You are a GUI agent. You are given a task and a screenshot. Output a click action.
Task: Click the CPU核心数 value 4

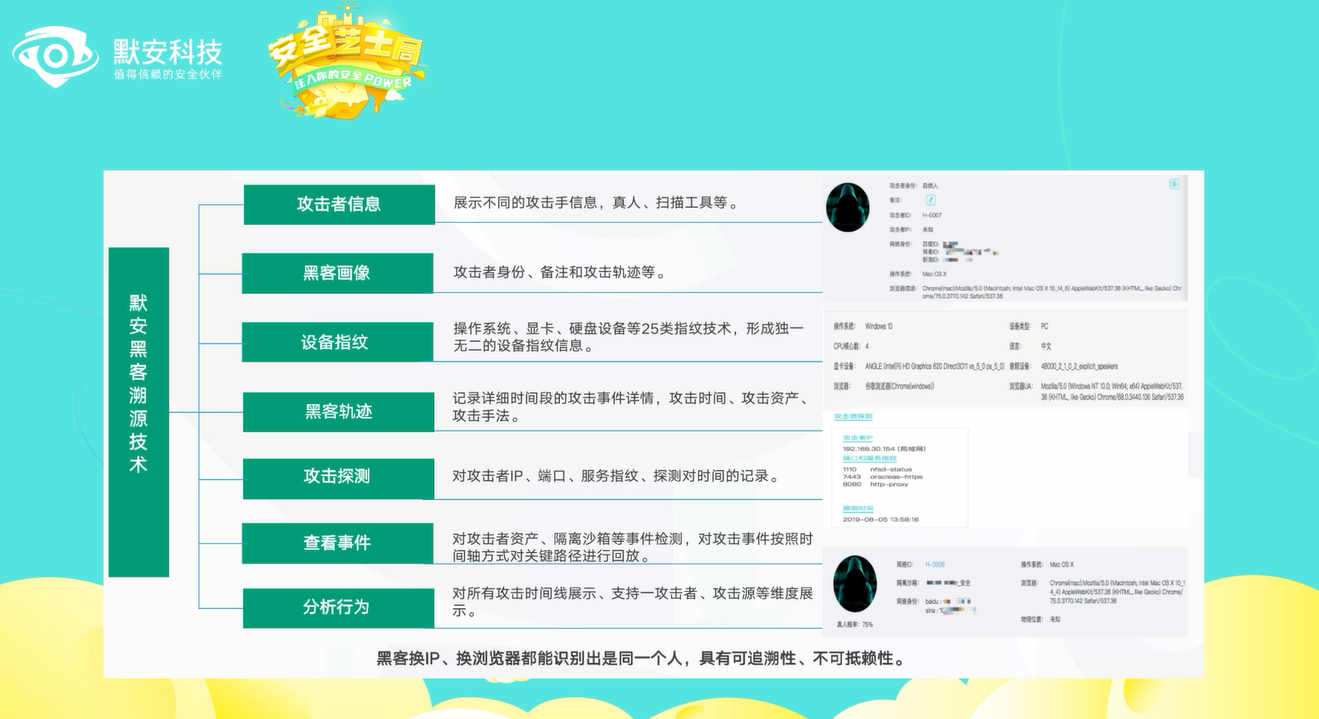click(867, 346)
